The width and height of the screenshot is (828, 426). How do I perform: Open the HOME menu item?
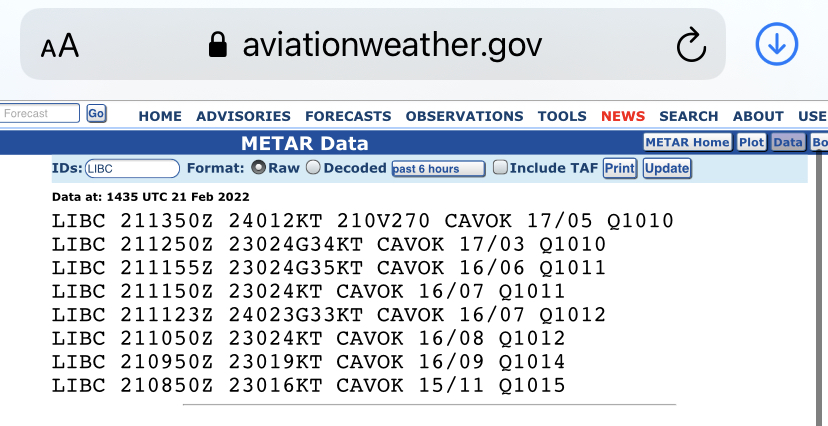click(160, 116)
